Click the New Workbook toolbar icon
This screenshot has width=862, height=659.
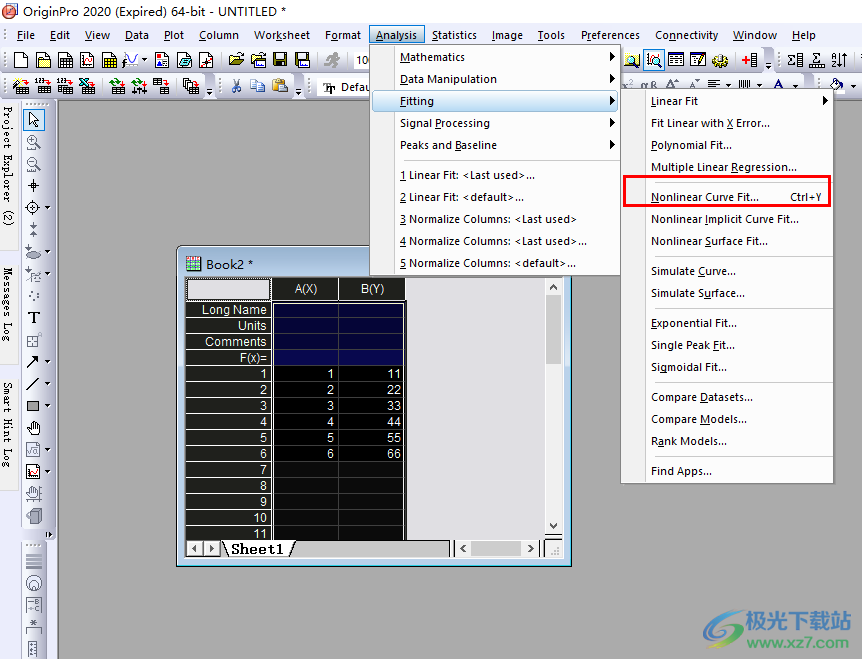click(x=65, y=60)
